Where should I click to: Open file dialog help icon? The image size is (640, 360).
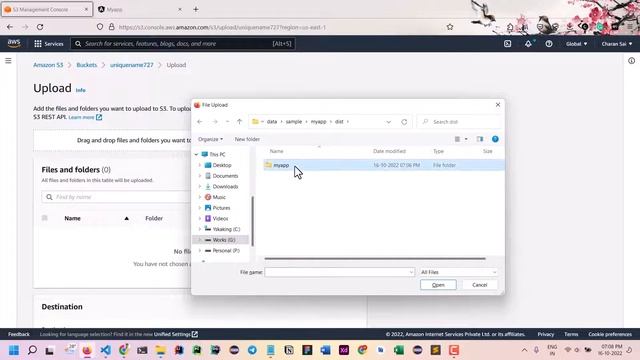click(x=495, y=139)
